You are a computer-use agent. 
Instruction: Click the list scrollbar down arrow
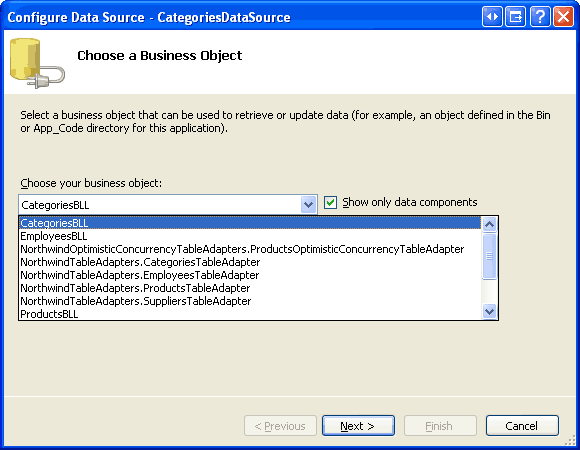pos(489,312)
